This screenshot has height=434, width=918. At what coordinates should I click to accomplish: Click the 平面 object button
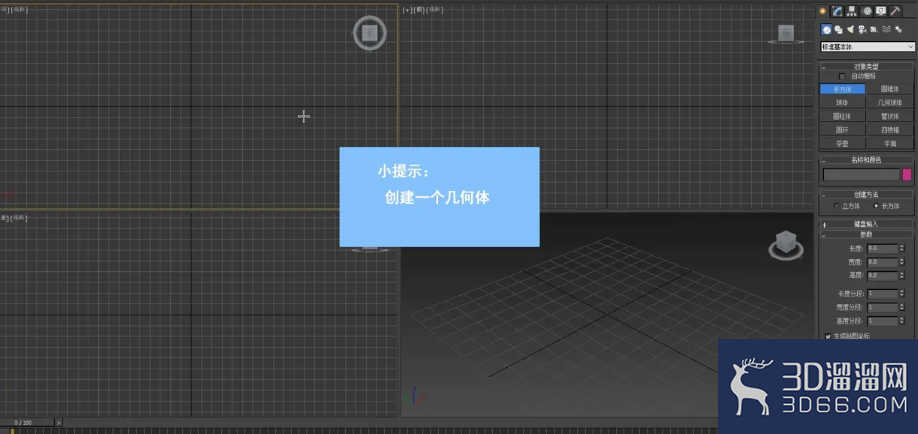coord(890,143)
